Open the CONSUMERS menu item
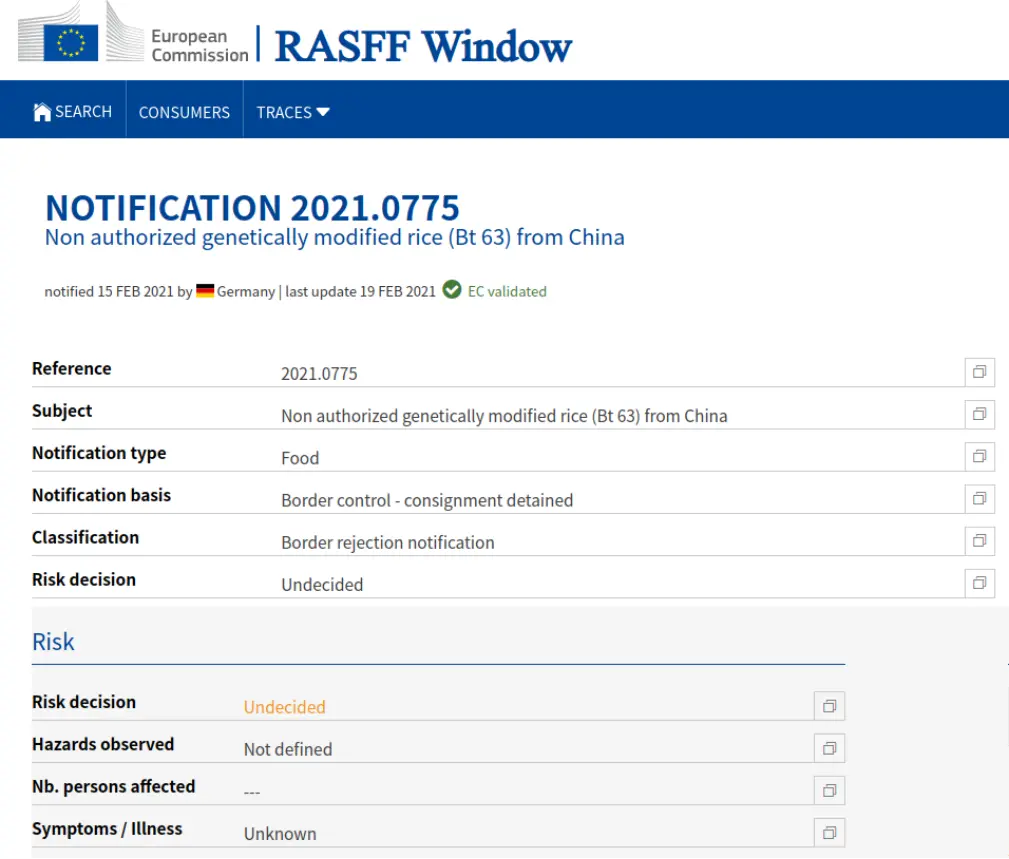Screen dimensions: 1009x859 pos(184,112)
